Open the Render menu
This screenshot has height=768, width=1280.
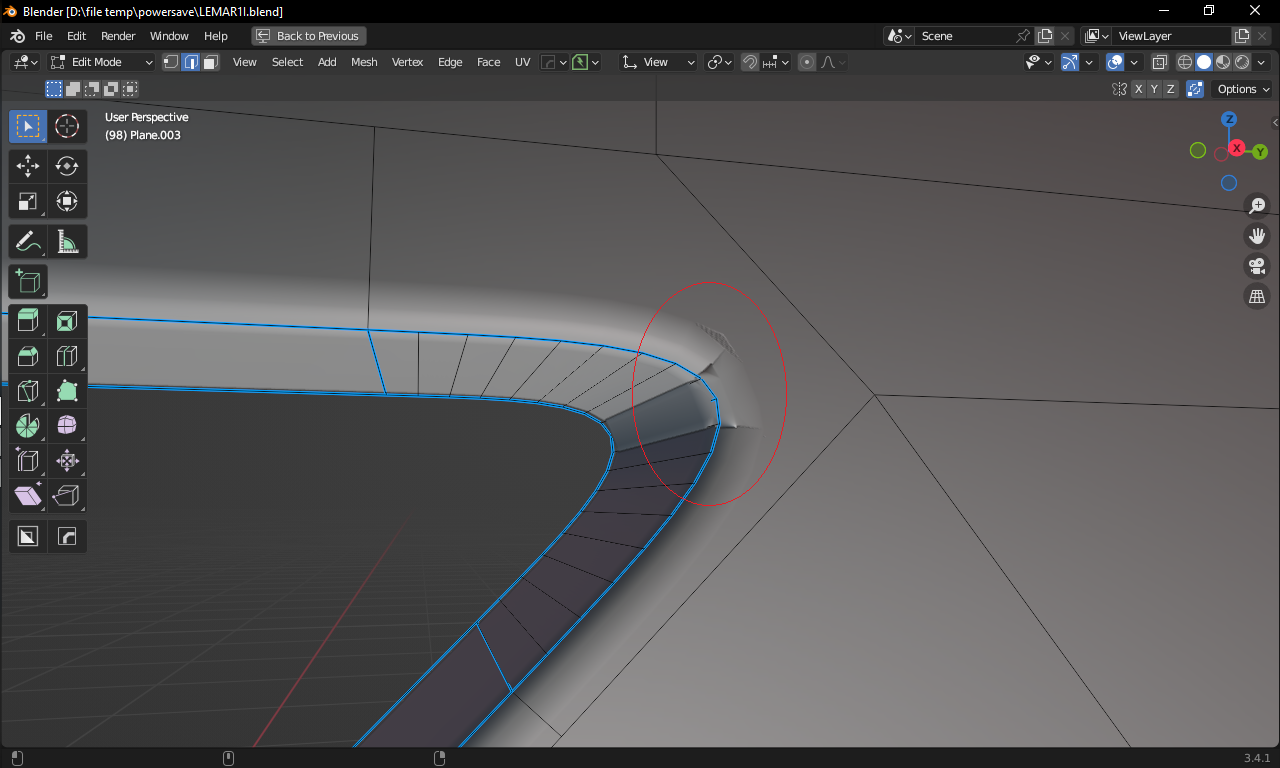tap(118, 36)
